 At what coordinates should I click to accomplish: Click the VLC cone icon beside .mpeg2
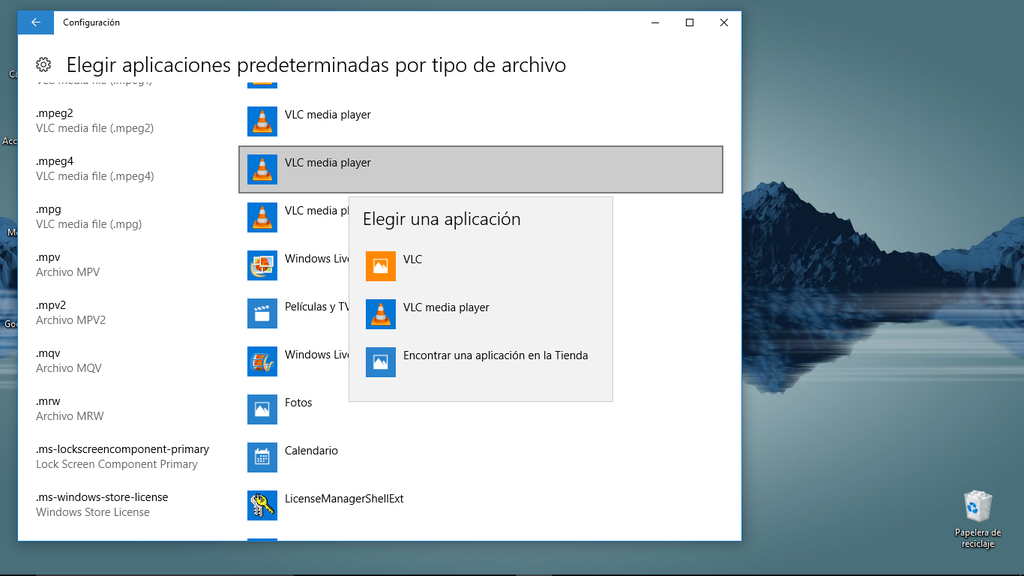(262, 121)
